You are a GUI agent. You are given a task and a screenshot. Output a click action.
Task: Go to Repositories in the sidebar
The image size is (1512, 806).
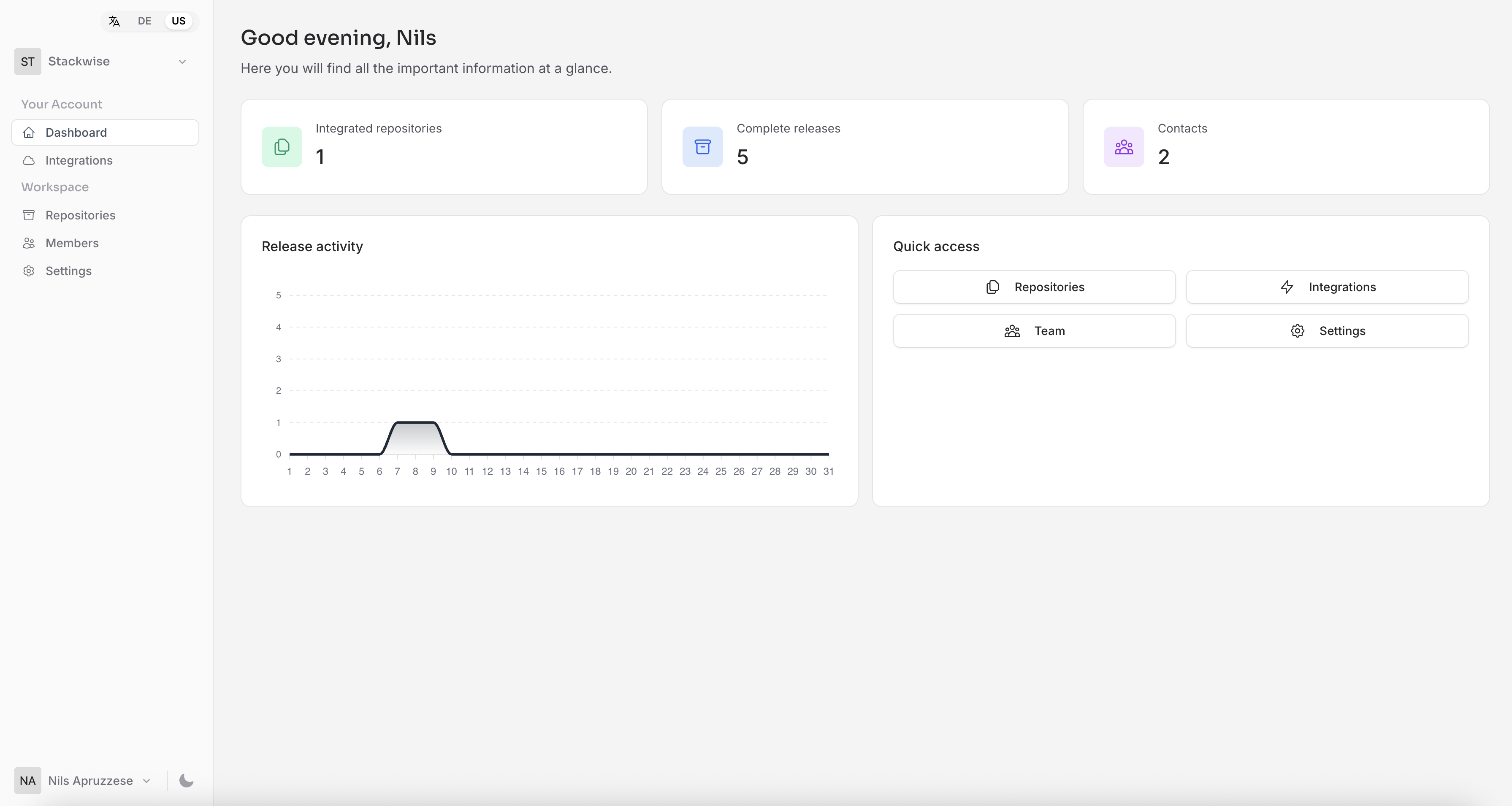[x=81, y=215]
